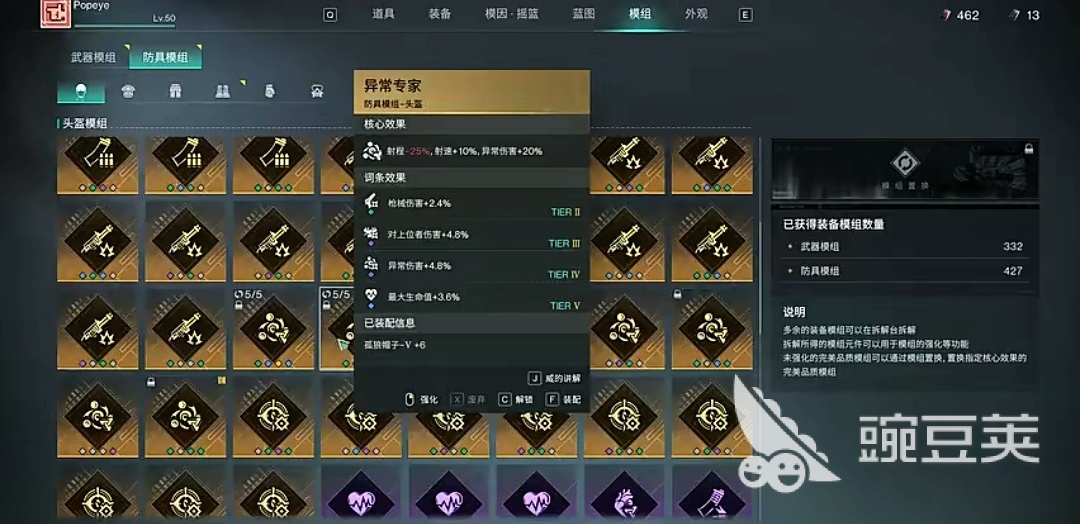Select the boots armor slot icon
Viewport: 1080px width, 524px height.
pos(222,91)
